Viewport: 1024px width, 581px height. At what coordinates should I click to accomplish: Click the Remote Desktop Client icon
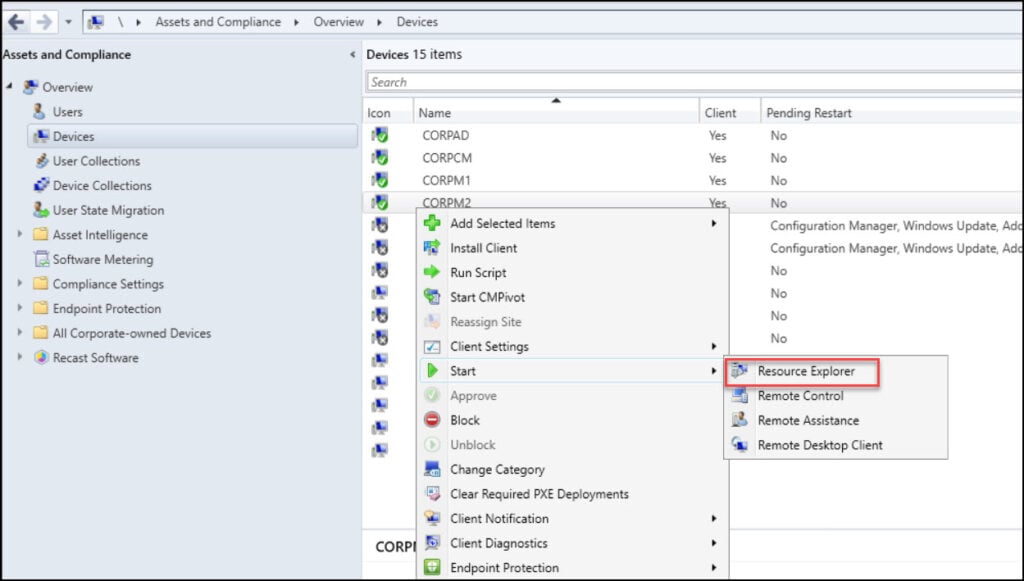[739, 445]
